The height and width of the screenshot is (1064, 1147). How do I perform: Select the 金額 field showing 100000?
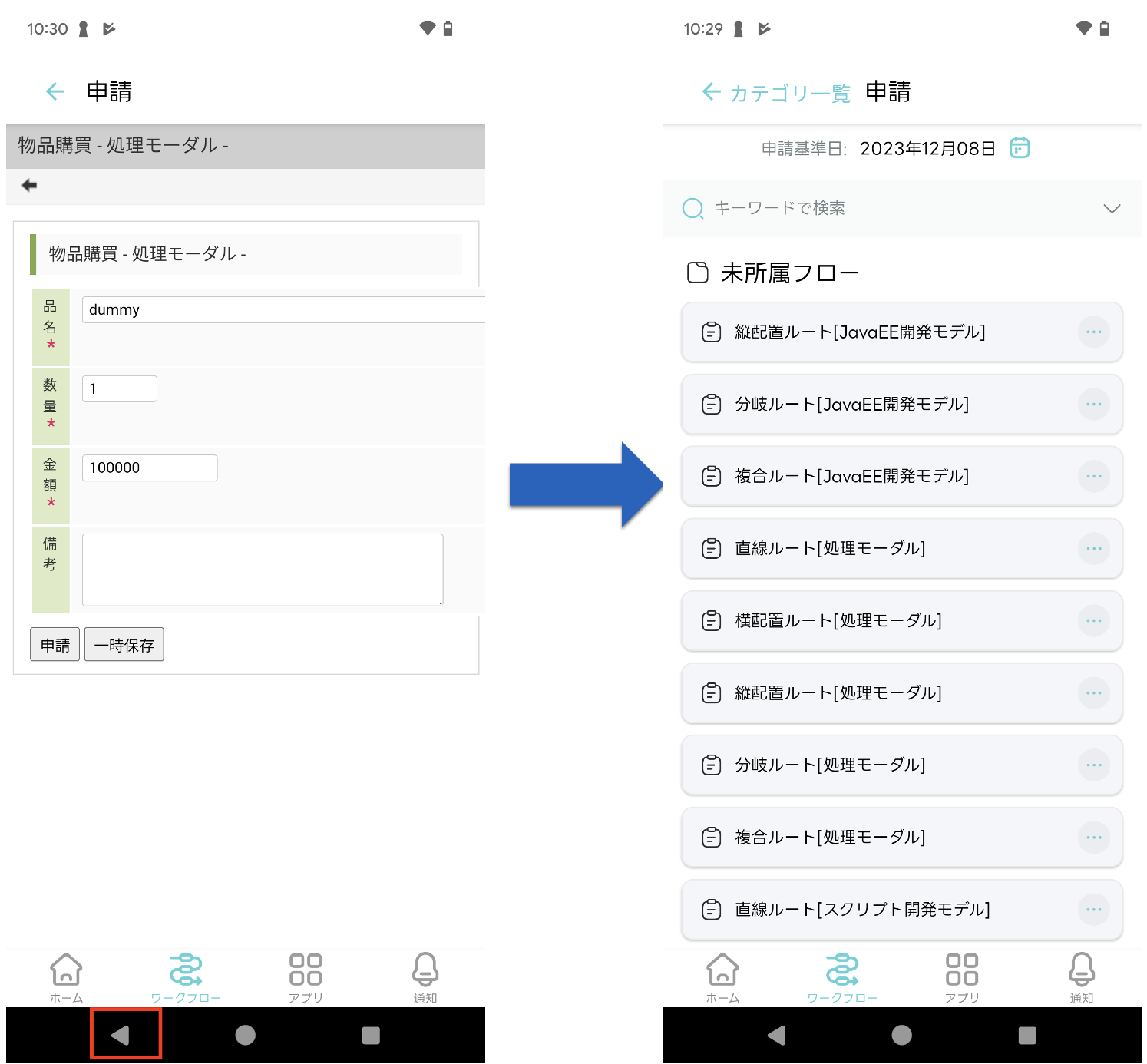[x=150, y=468]
